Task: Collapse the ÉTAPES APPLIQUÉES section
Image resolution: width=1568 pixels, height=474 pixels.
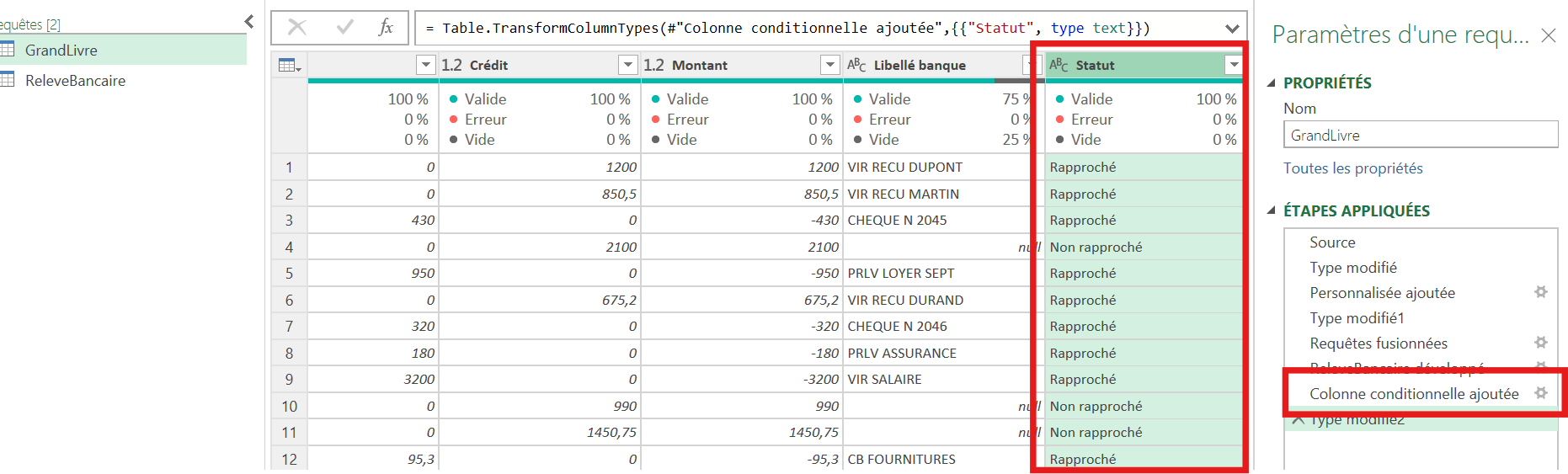Action: (1271, 210)
